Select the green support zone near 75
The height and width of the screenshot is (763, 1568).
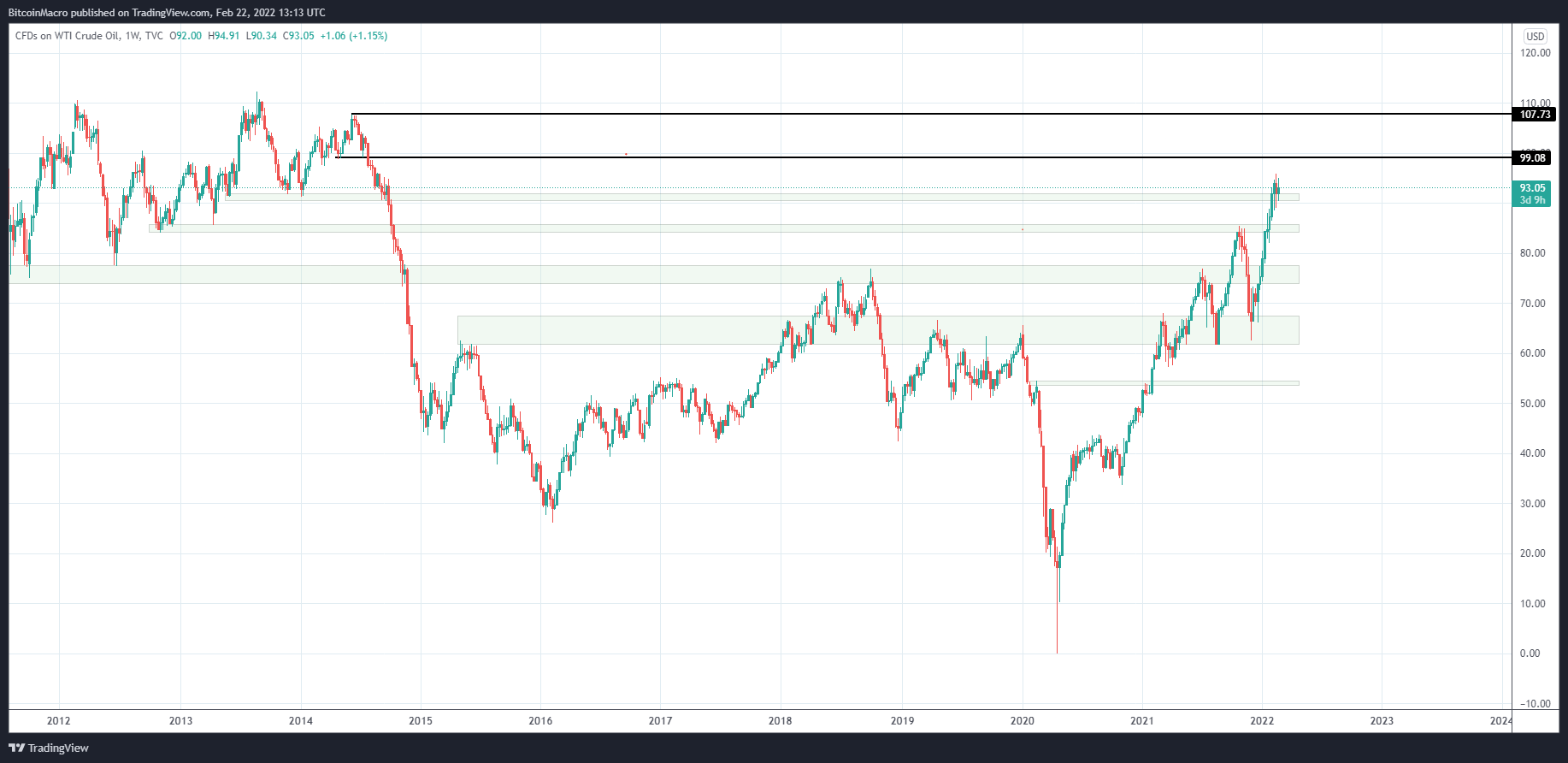(654, 274)
